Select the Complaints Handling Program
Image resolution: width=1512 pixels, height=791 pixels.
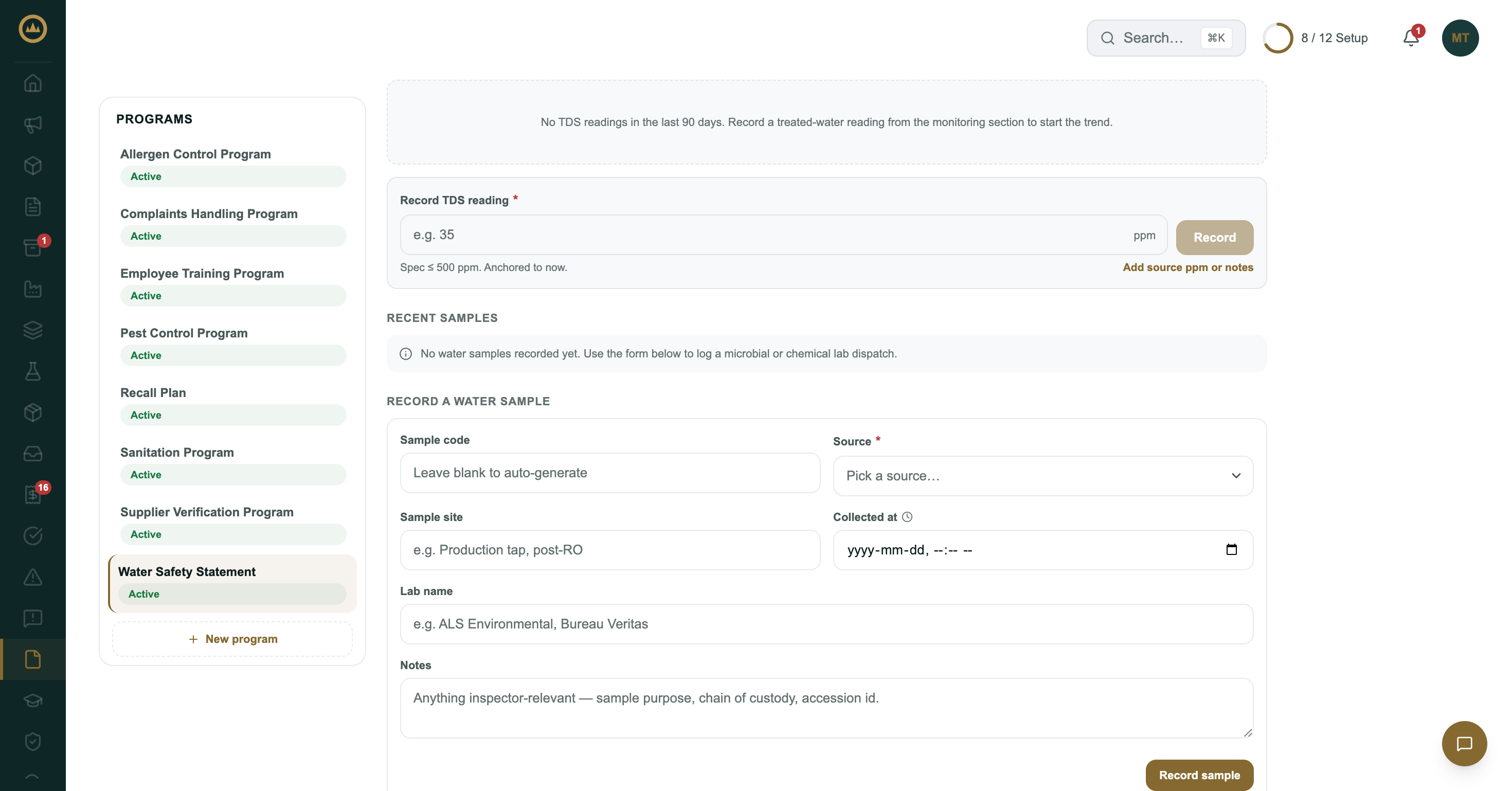coord(233,225)
